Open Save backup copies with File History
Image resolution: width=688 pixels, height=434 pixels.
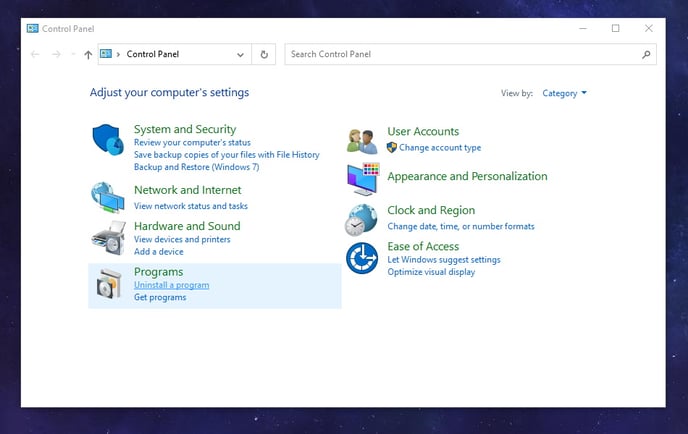[226, 155]
